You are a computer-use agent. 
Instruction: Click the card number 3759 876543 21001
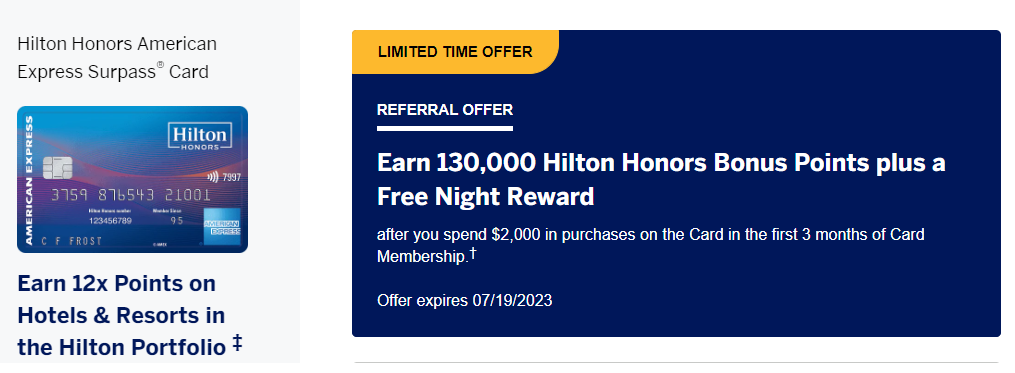point(131,195)
